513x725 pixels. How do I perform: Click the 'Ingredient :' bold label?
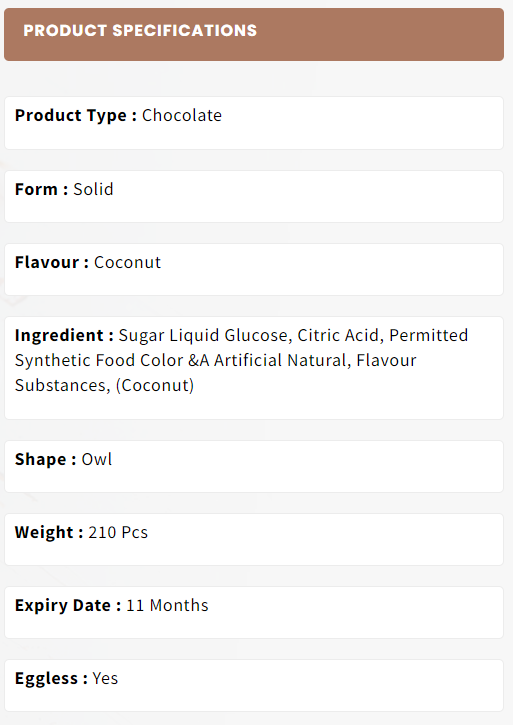pyautogui.click(x=64, y=336)
